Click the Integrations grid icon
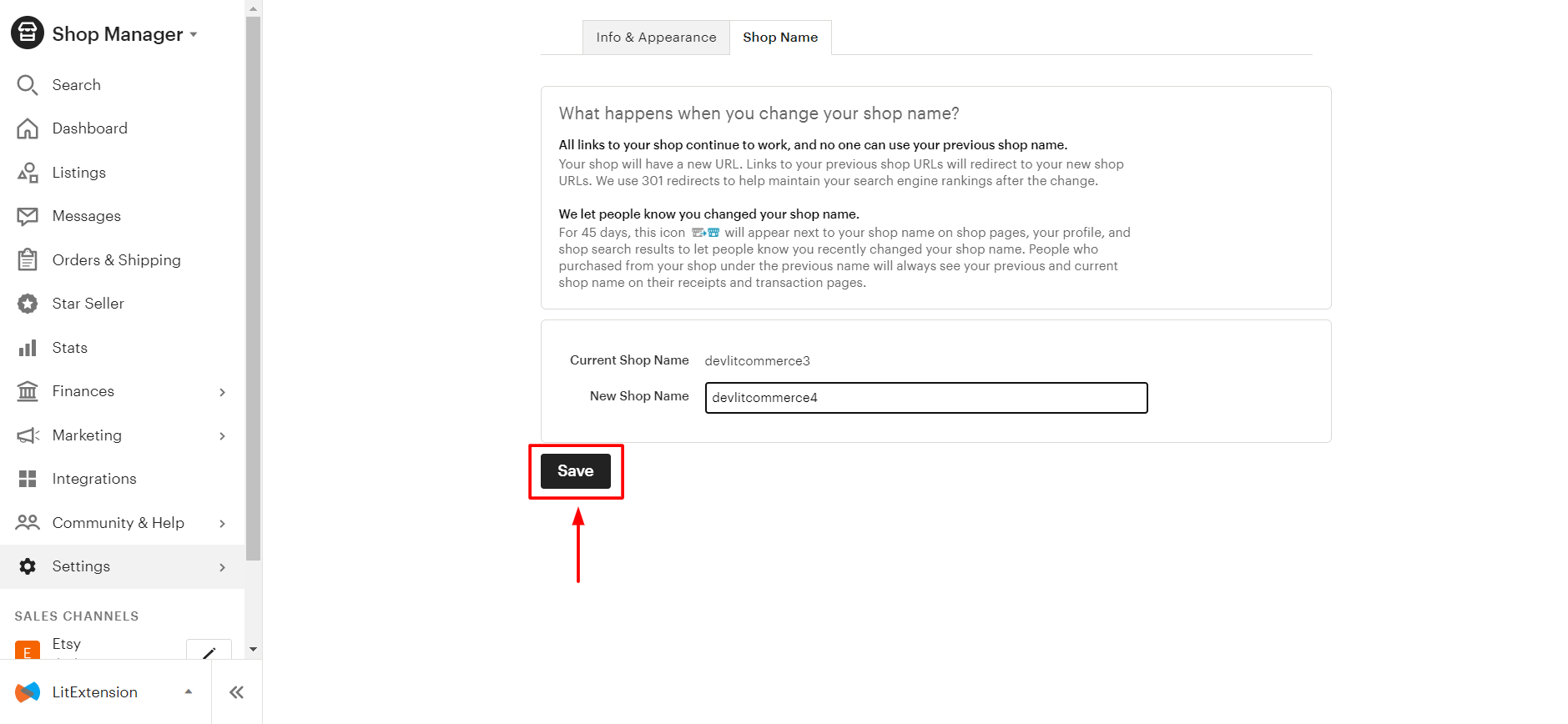This screenshot has width=1568, height=724. tap(28, 479)
